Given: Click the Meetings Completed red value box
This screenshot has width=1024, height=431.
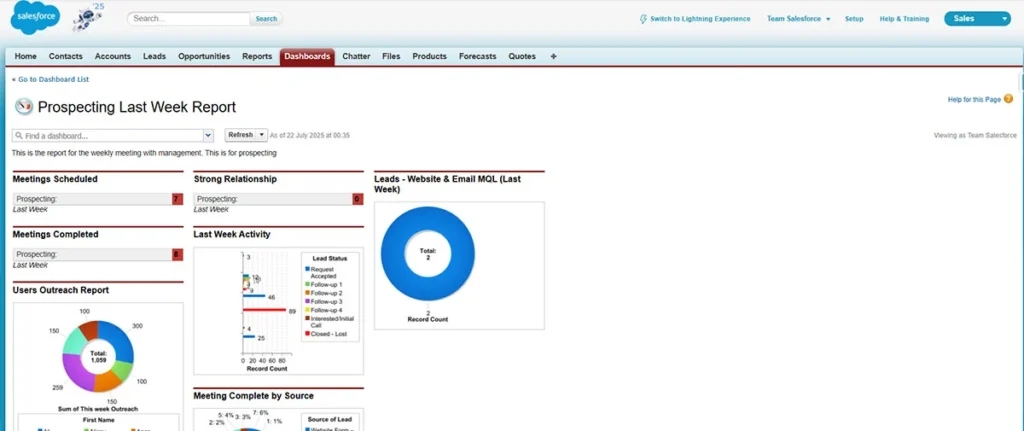Looking at the screenshot, I should [x=178, y=255].
